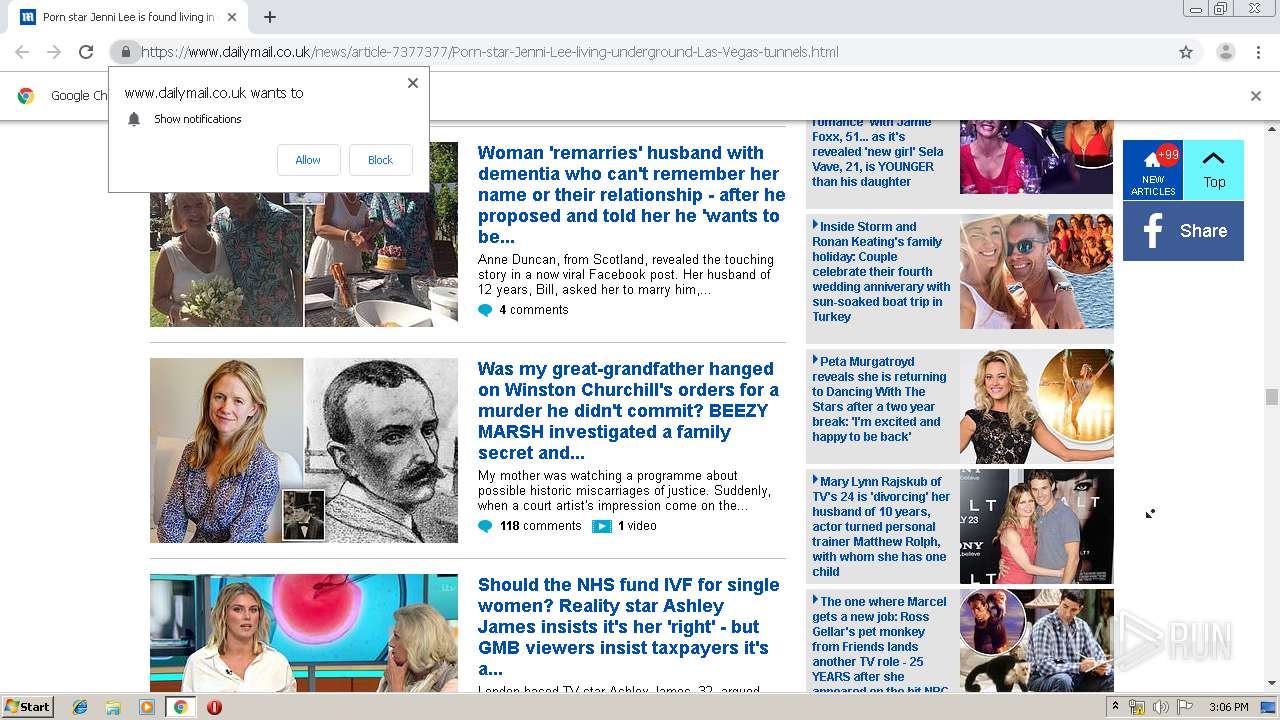This screenshot has height=720, width=1280.
Task: Click the browser forward arrow
Action: coord(54,52)
